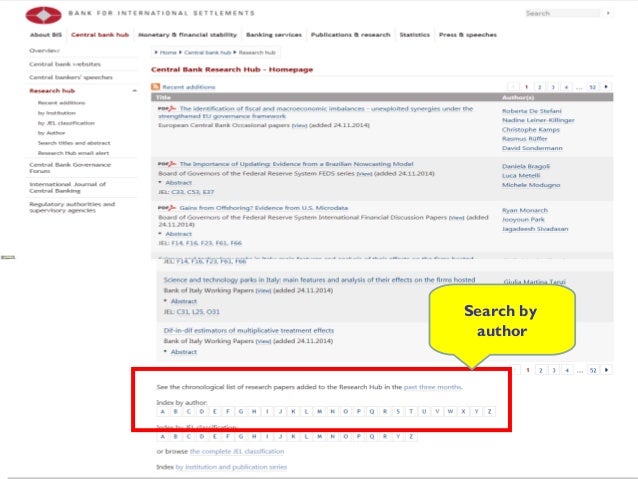The image size is (638, 479).
Task: Go to next page arrow in top pagination
Action: (x=606, y=87)
